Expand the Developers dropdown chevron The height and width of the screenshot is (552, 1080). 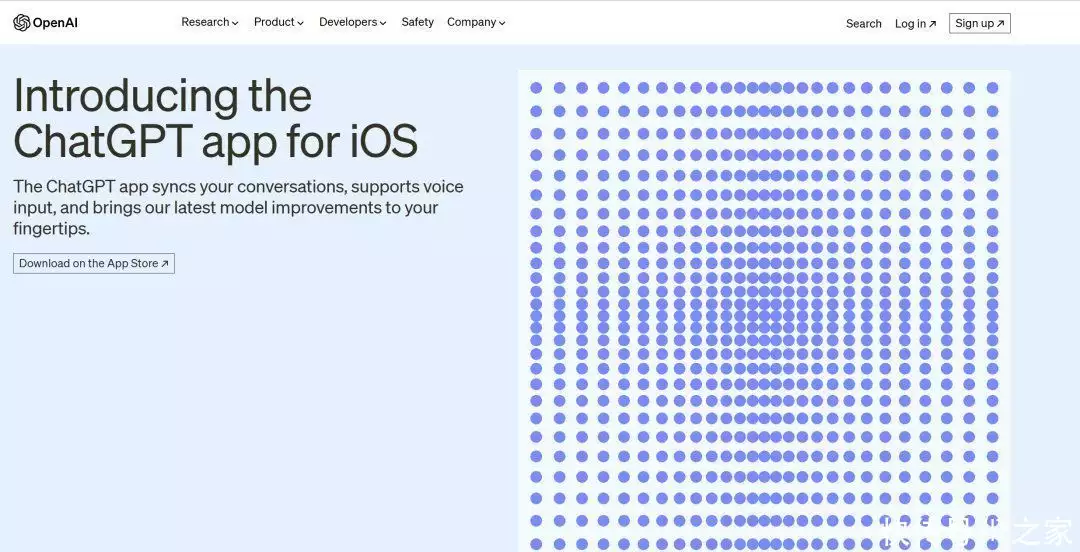click(383, 23)
